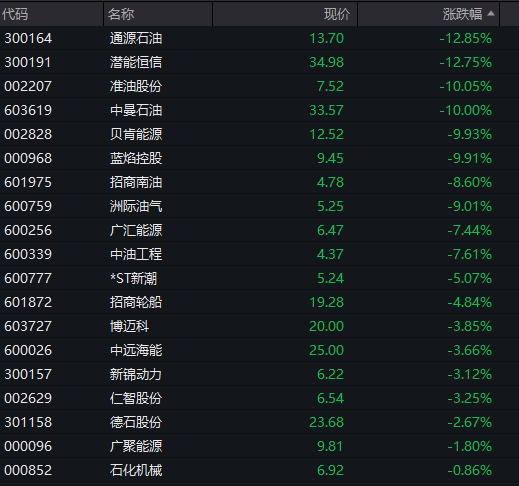Click change value -10.05%
Viewport: 519px width, 486px height.
pos(465,86)
